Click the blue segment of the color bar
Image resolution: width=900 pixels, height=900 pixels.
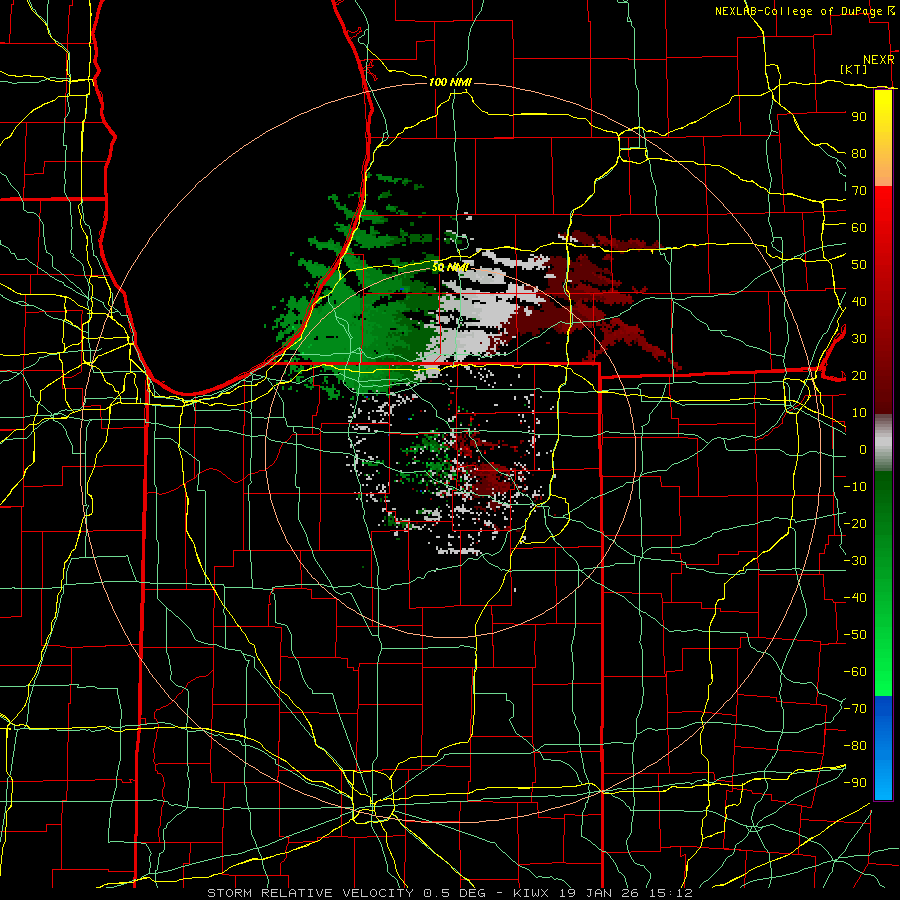[x=883, y=748]
